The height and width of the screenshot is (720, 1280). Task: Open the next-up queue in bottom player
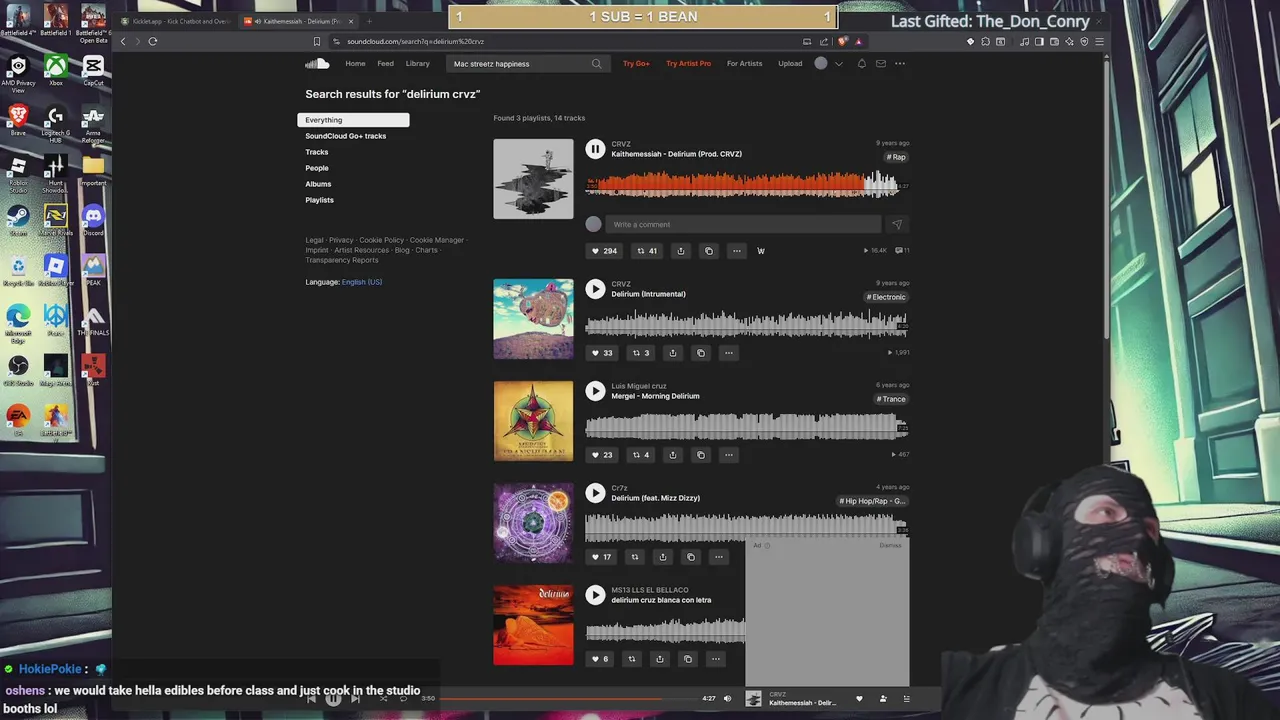coord(907,699)
